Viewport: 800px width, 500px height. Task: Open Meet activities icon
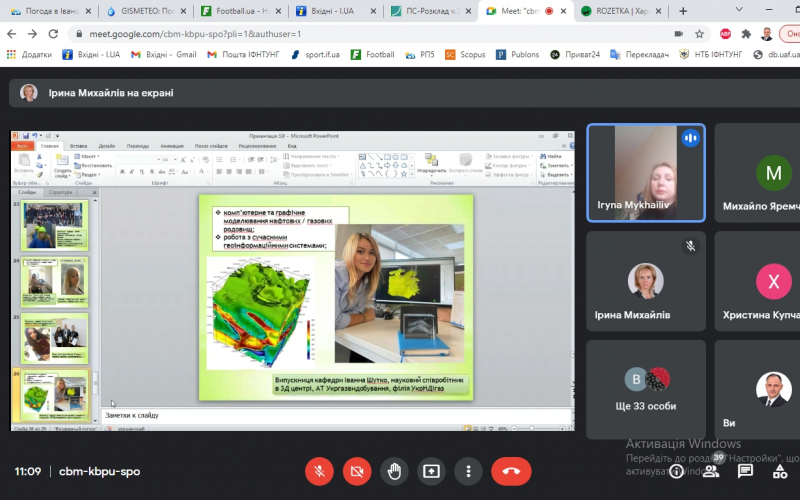(x=780, y=471)
